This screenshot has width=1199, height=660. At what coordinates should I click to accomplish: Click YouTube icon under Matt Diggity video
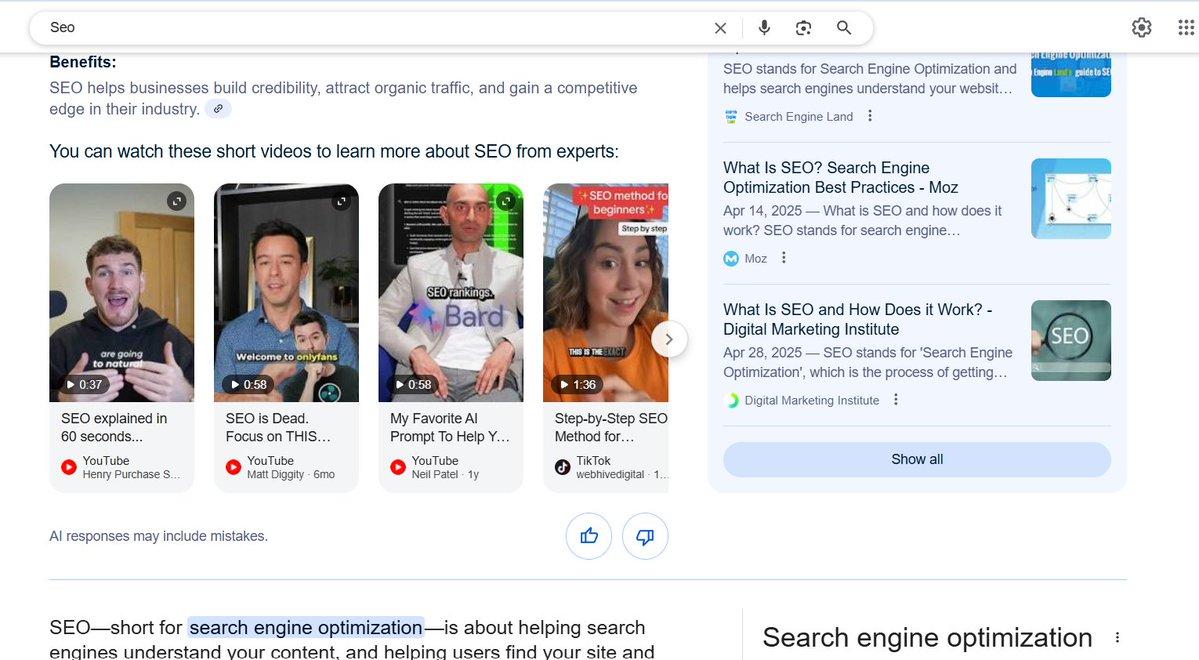pos(233,467)
